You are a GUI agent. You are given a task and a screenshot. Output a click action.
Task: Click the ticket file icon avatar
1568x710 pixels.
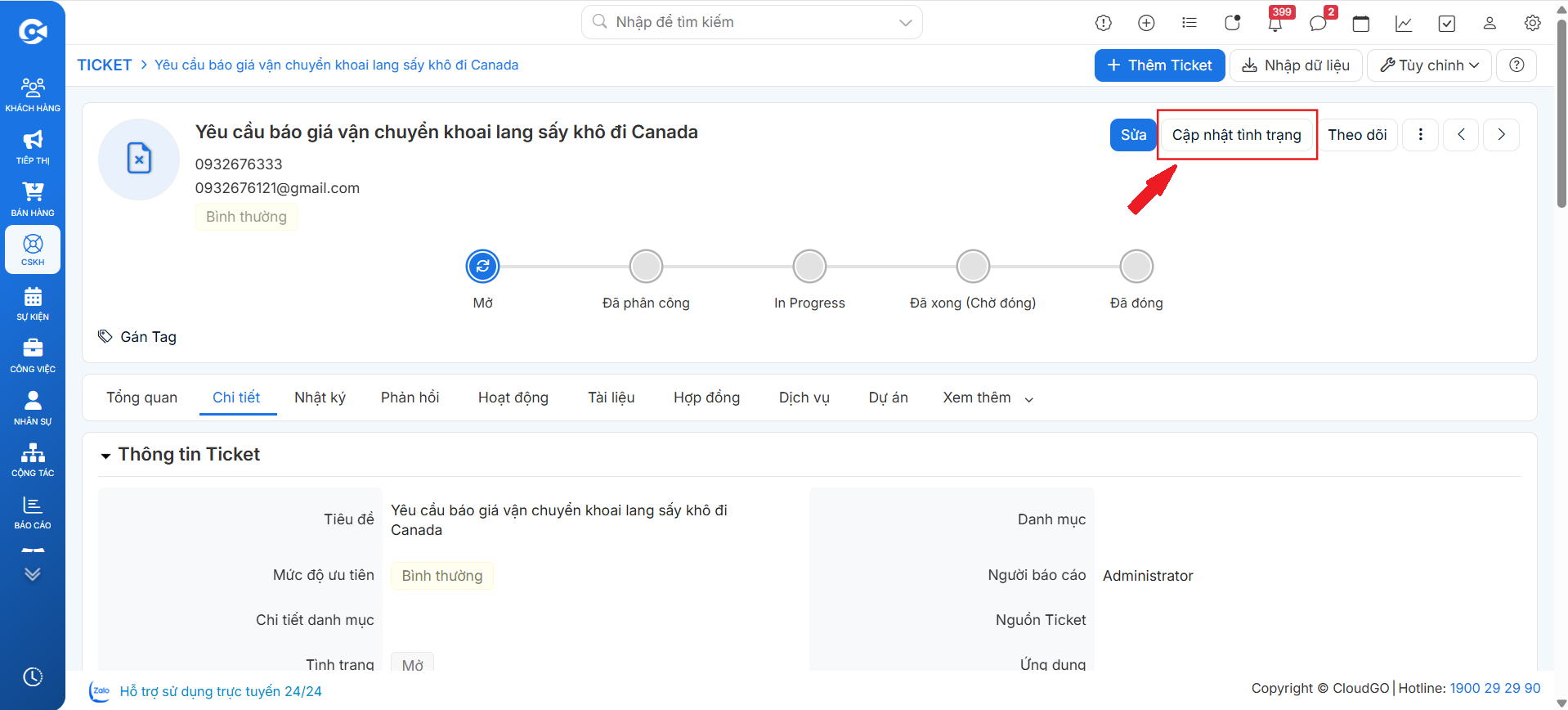coord(139,159)
